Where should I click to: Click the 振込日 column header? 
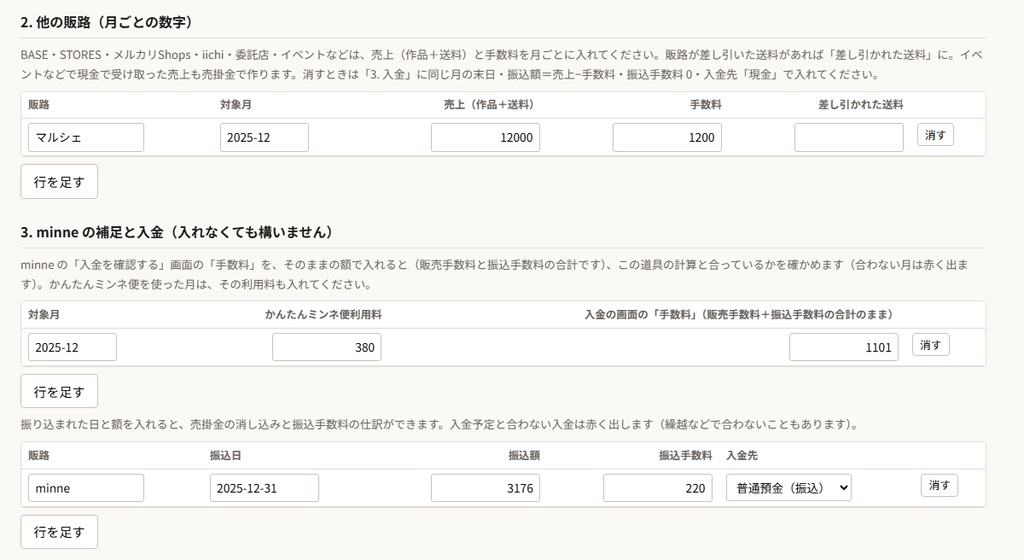pyautogui.click(x=225, y=456)
